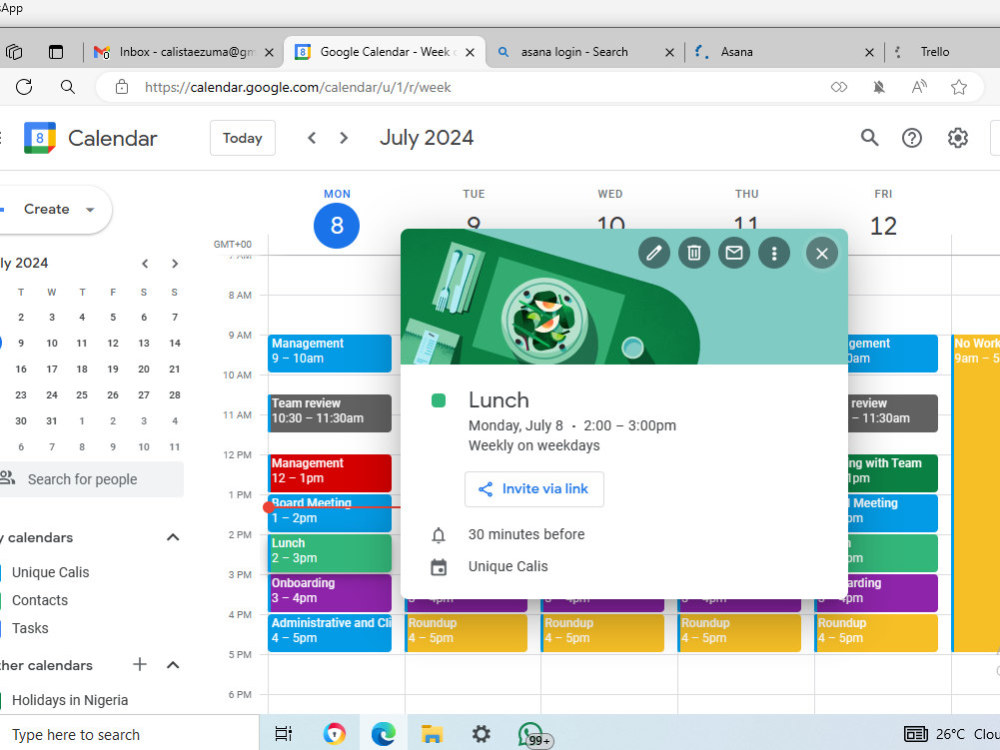Close the Lunch event popup
The width and height of the screenshot is (1000, 750).
[822, 253]
